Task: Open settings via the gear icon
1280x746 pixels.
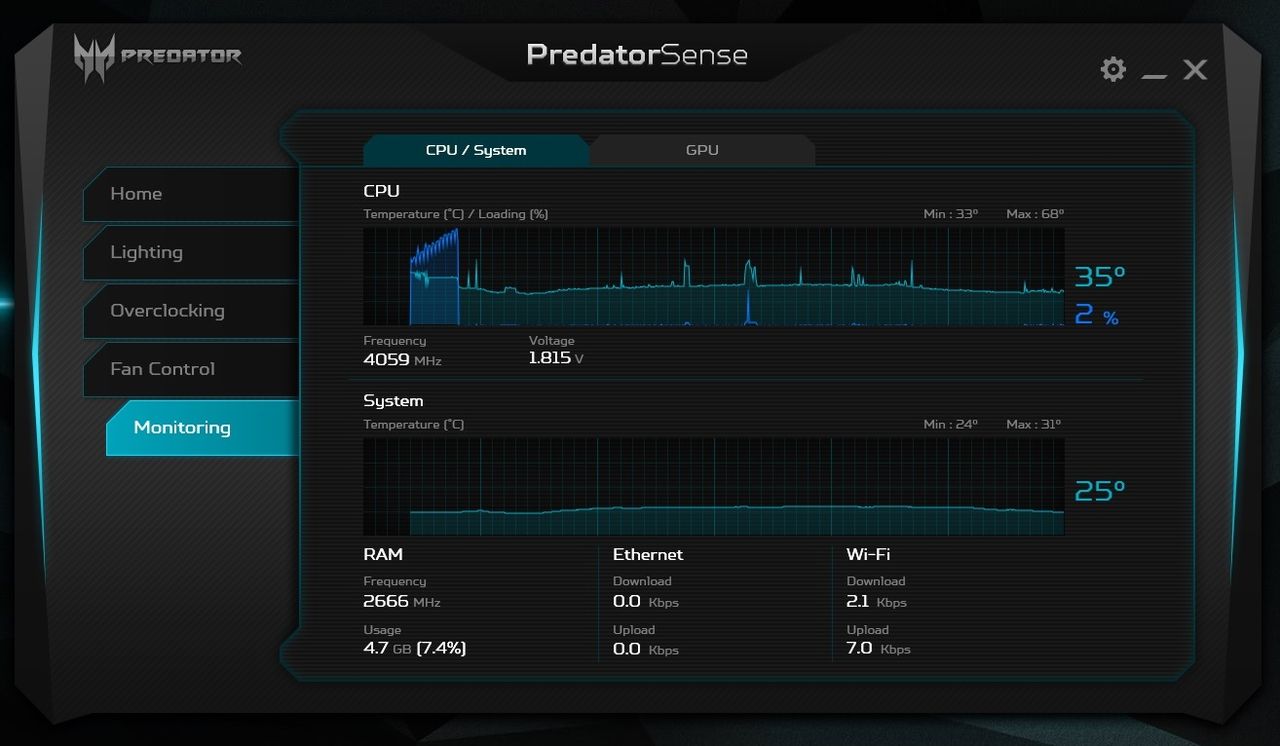Action: click(x=1113, y=69)
